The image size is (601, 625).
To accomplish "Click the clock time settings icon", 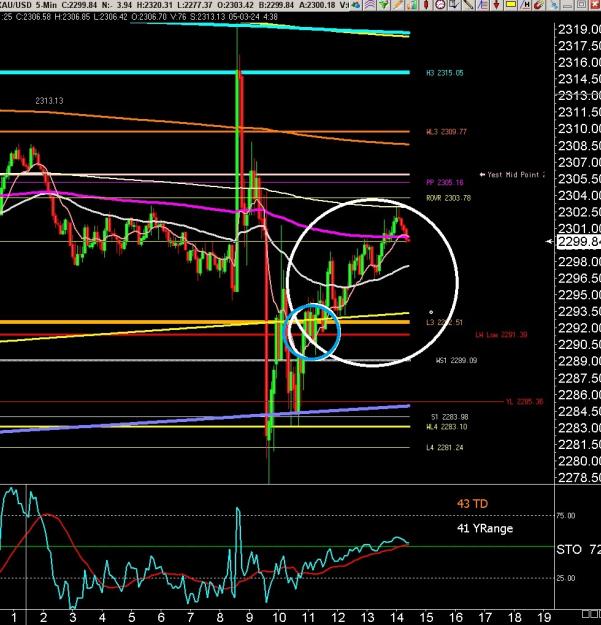I will (x=440, y=5).
